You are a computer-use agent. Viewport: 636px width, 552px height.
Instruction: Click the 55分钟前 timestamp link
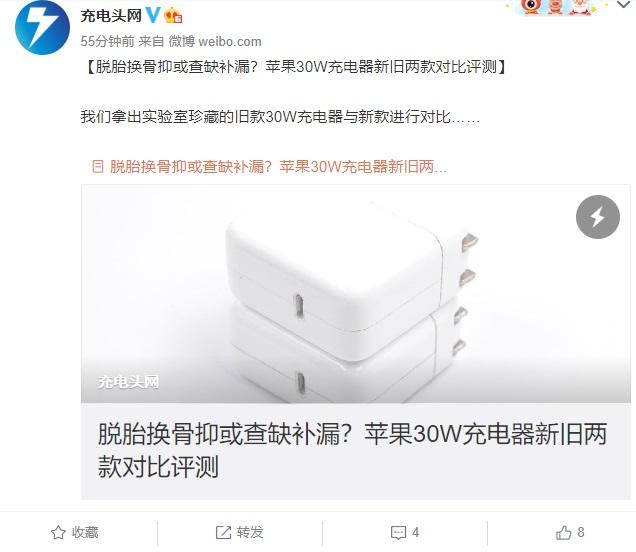[107, 41]
